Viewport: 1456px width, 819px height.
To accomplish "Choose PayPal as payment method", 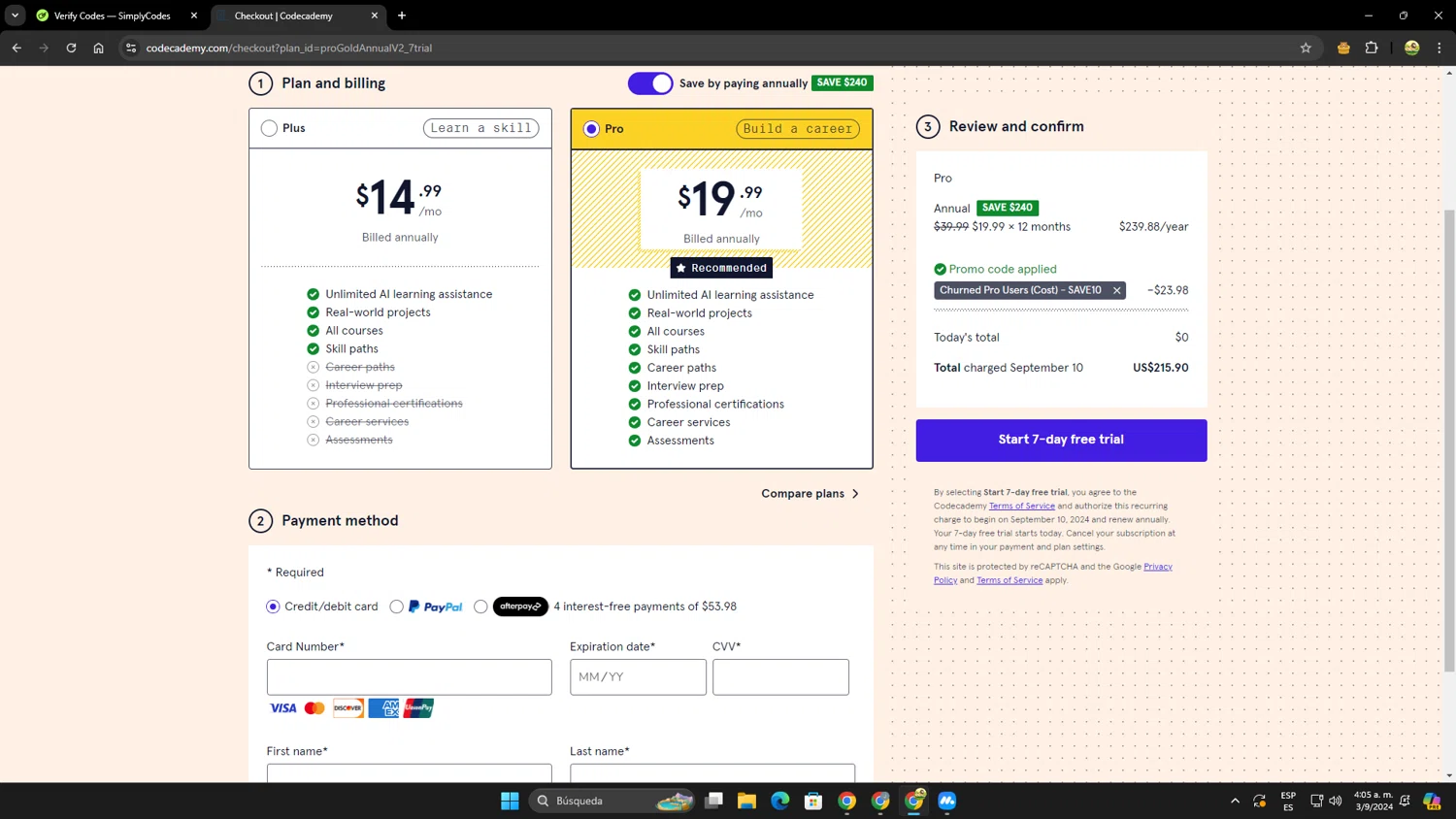I will point(396,606).
